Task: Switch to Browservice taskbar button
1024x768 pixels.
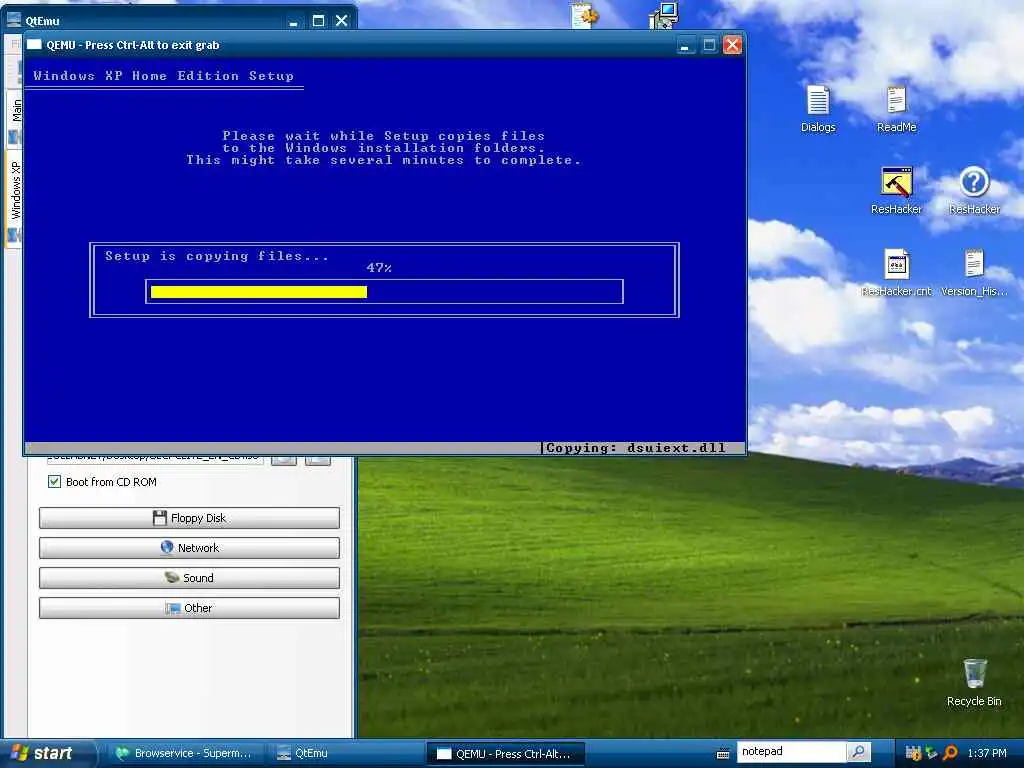Action: tap(184, 753)
